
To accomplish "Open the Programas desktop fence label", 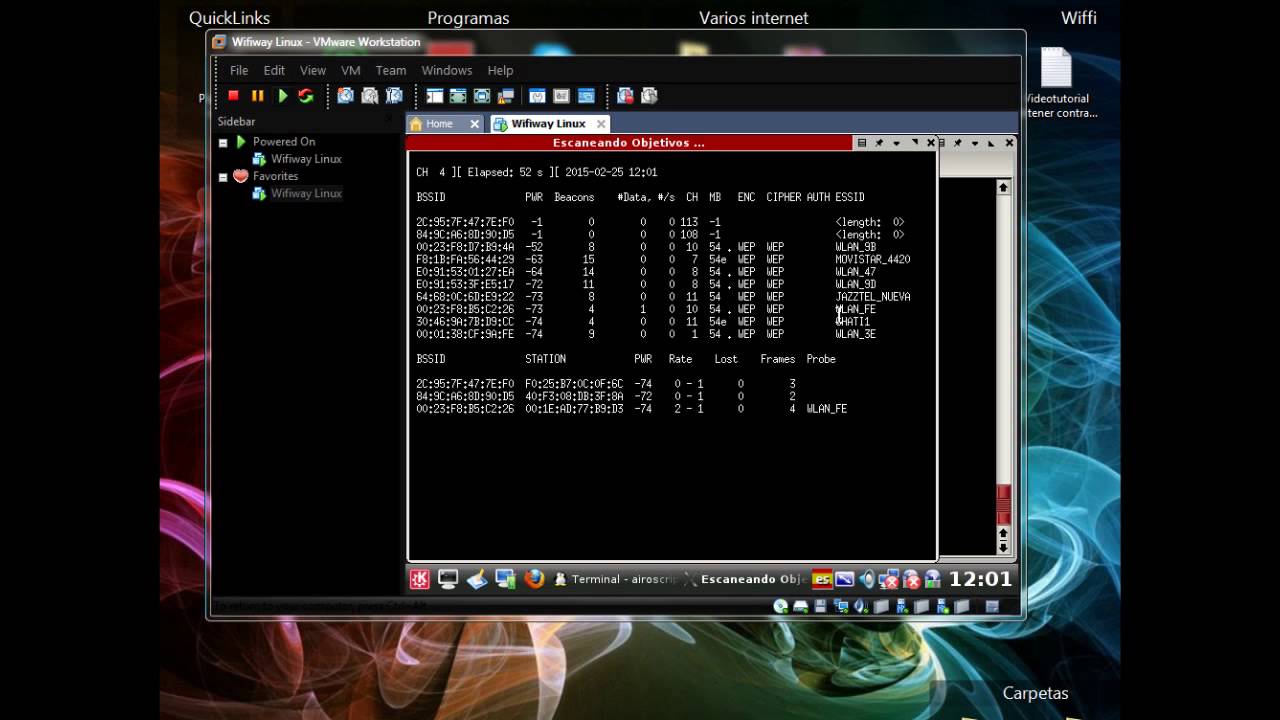I will click(x=468, y=18).
